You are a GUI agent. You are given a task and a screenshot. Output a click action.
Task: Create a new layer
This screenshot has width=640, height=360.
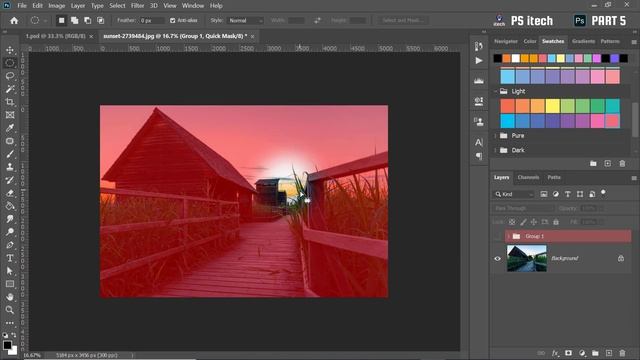point(609,353)
